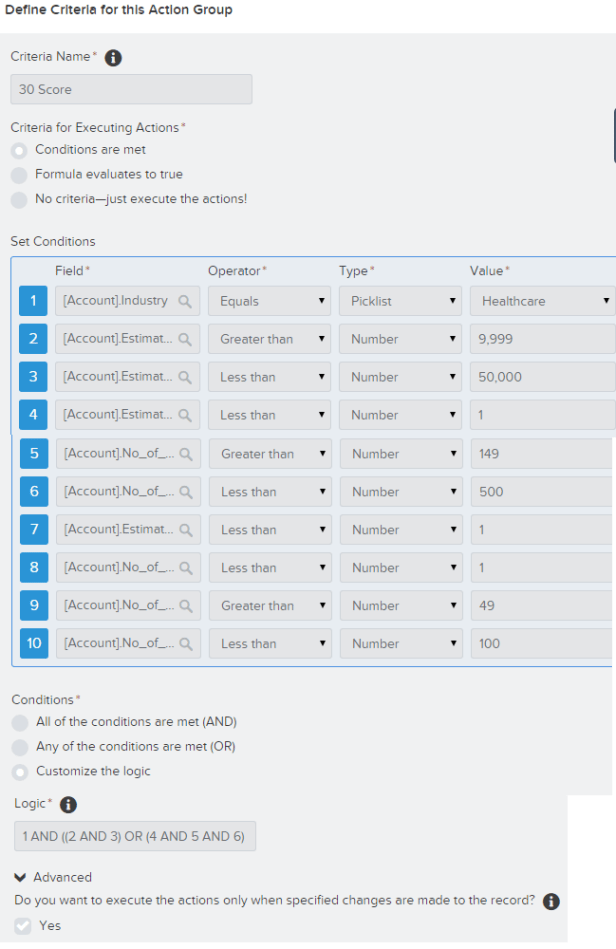Open row 6 'Less than' operator dropdown
Viewport: 616px width, 949px height.
[x=270, y=492]
